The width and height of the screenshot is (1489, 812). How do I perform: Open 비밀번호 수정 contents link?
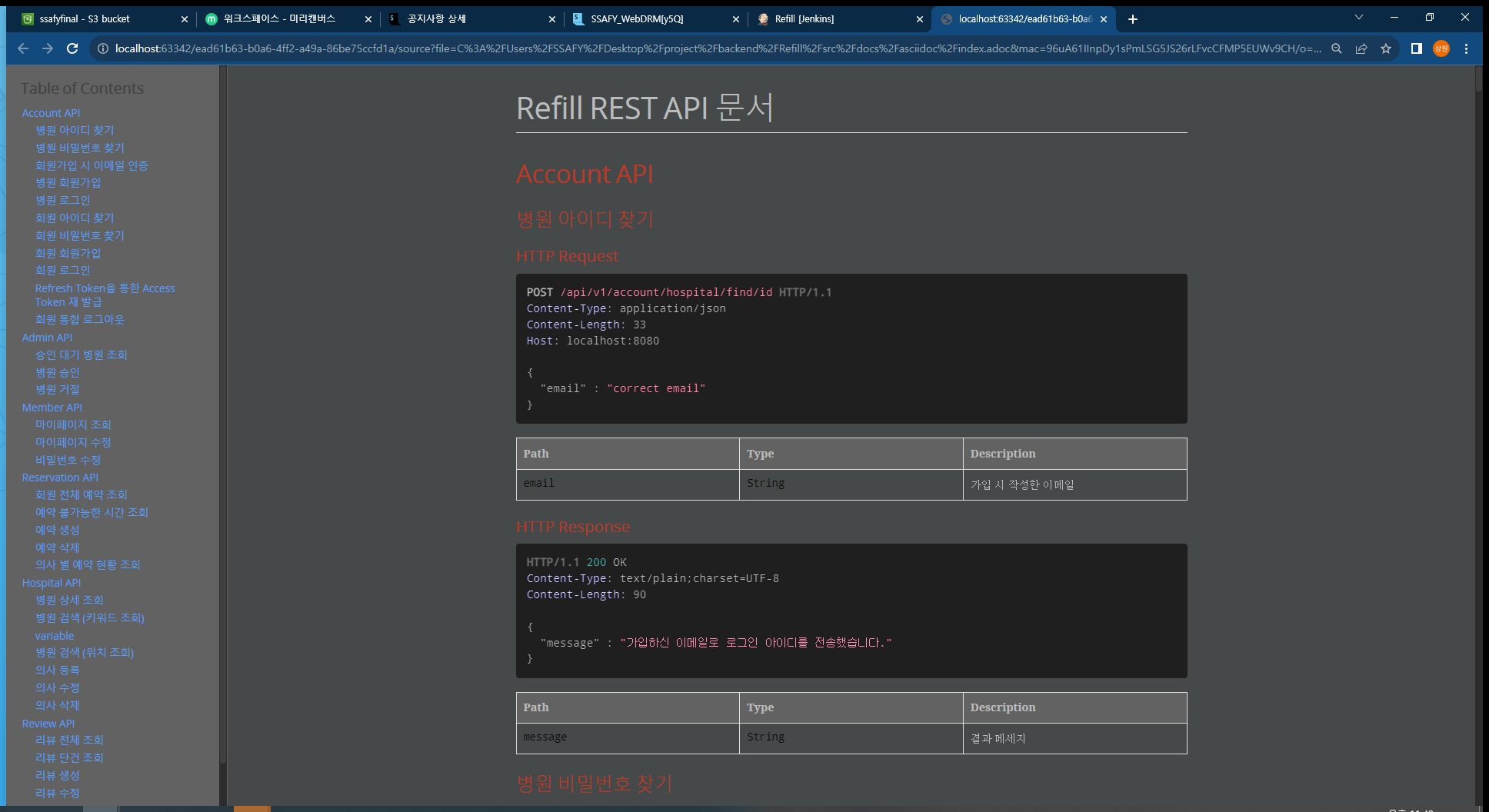pos(68,460)
